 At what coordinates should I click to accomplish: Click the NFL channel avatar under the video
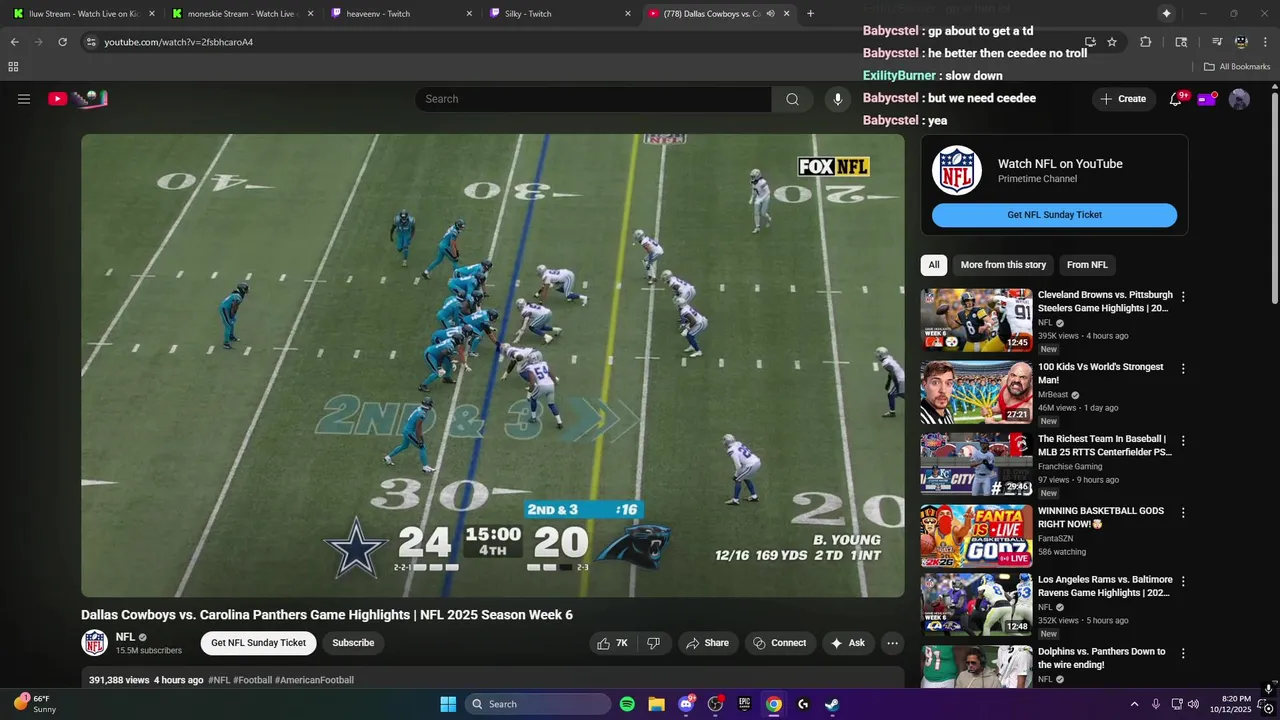(95, 643)
